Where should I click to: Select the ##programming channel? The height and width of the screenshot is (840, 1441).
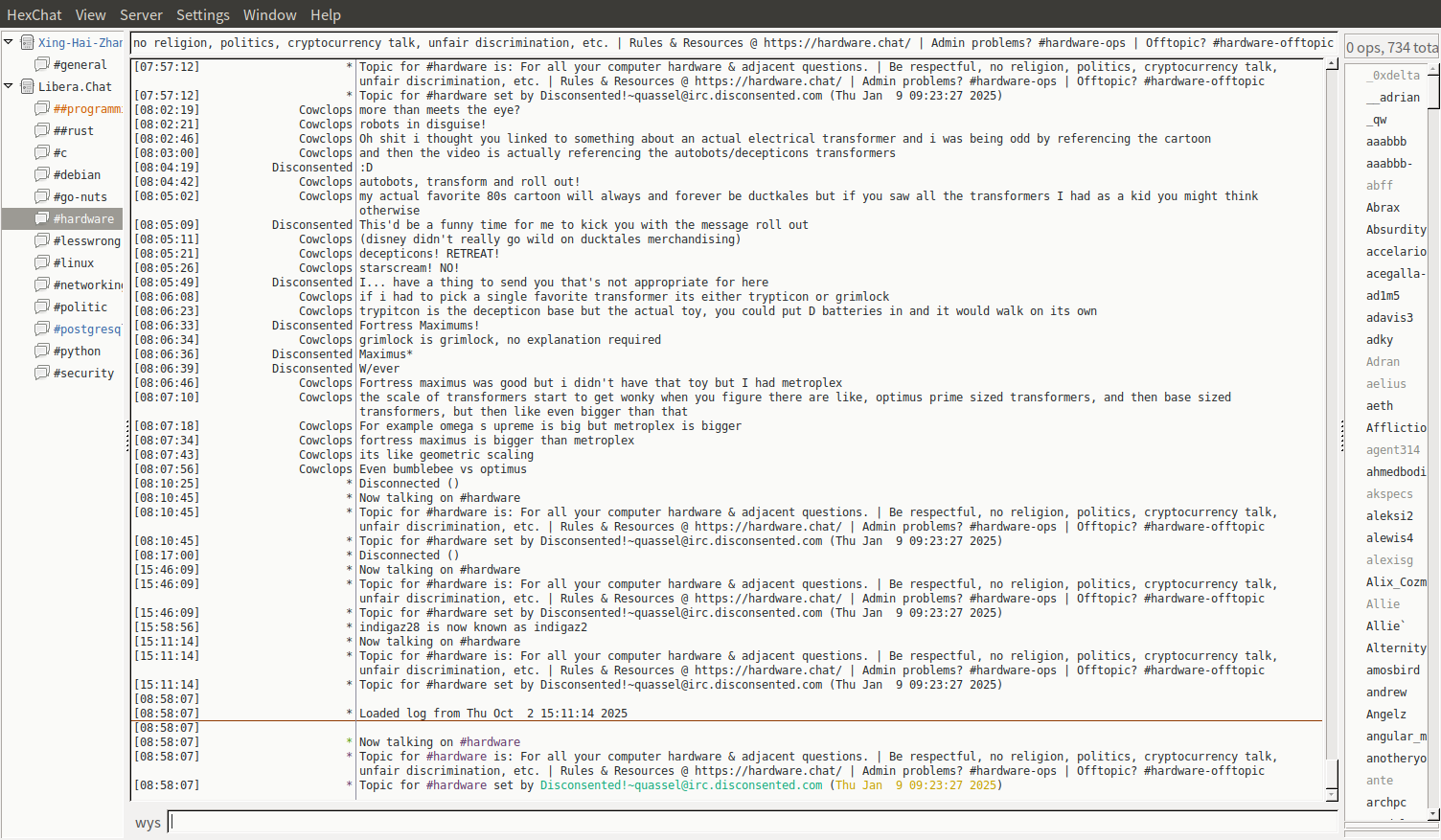[x=87, y=108]
